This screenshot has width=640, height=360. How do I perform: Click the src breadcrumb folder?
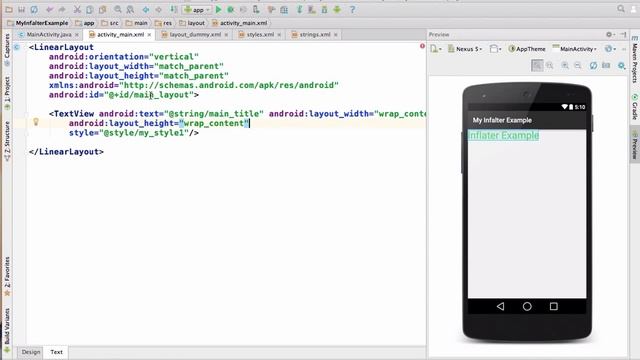[x=110, y=23]
